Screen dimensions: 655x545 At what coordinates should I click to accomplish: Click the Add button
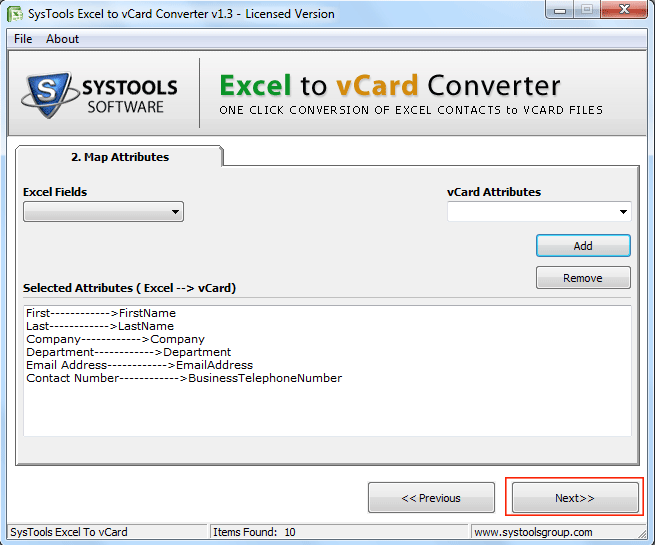click(583, 246)
